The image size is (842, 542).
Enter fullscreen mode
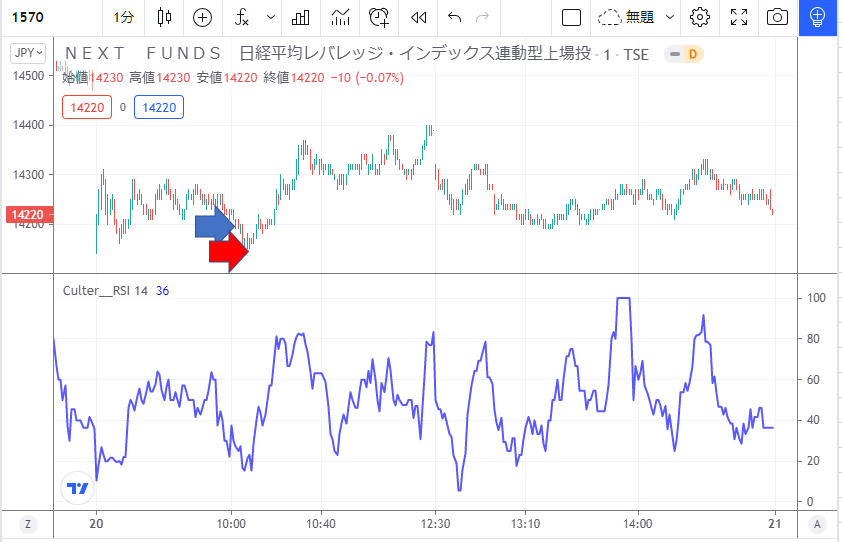739,17
